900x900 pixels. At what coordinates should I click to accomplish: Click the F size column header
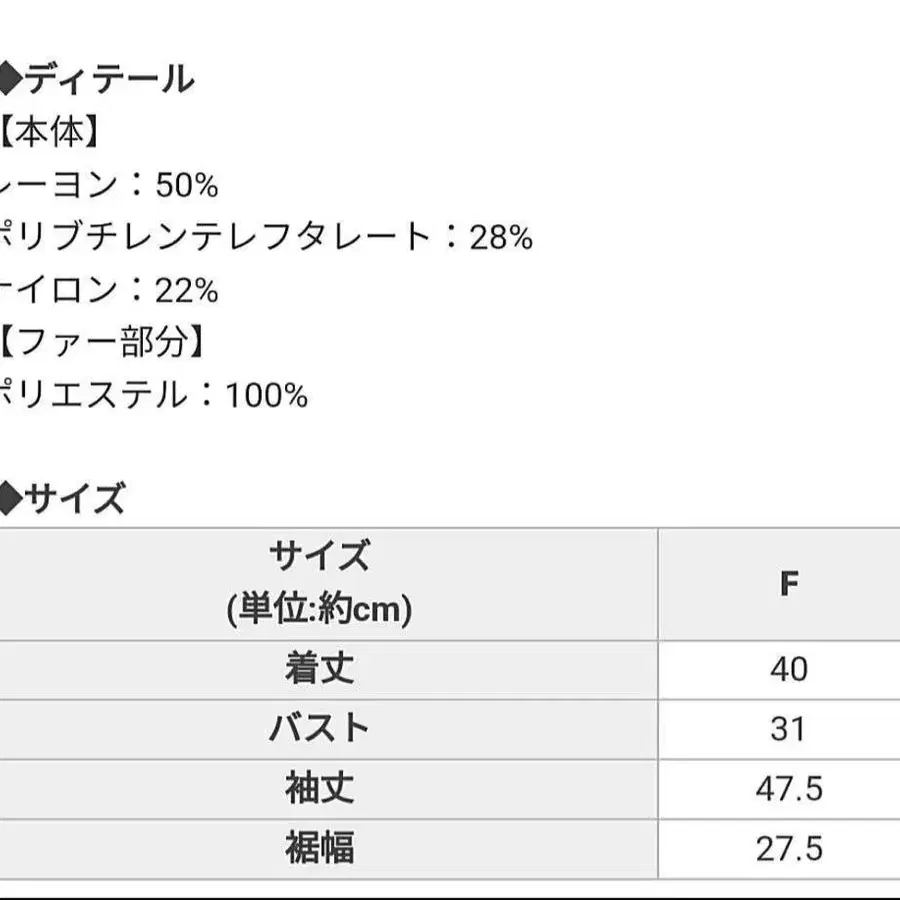click(789, 584)
